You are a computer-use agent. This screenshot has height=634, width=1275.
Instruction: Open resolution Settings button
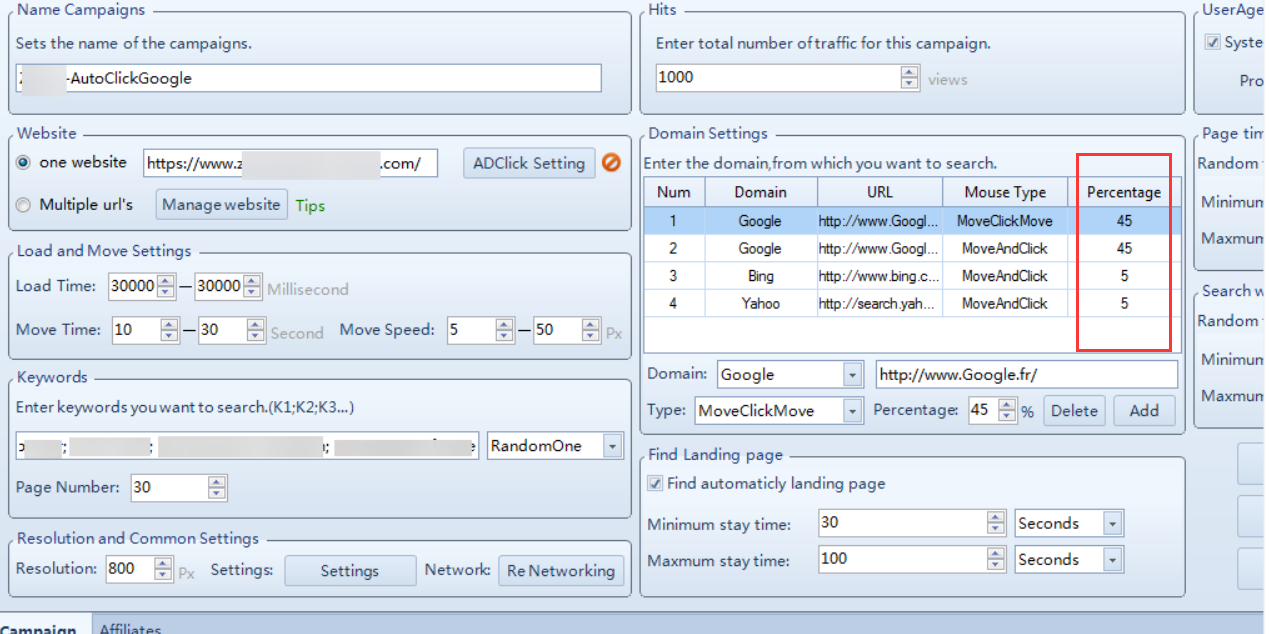(350, 571)
